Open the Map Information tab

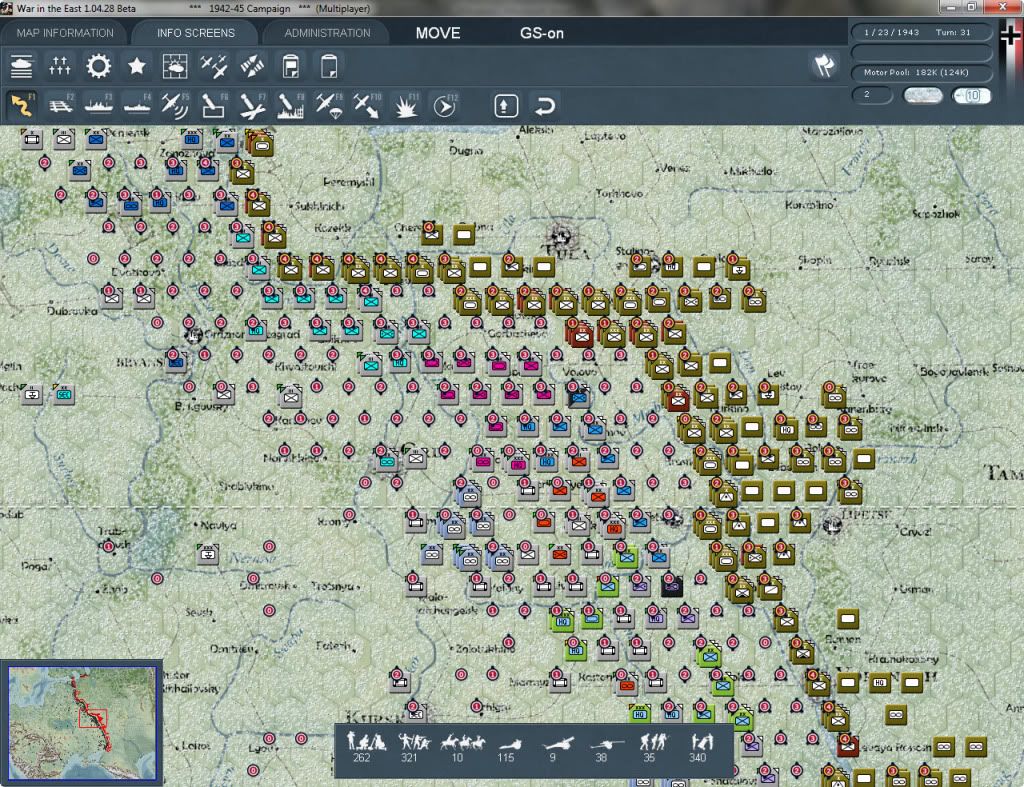pos(65,33)
